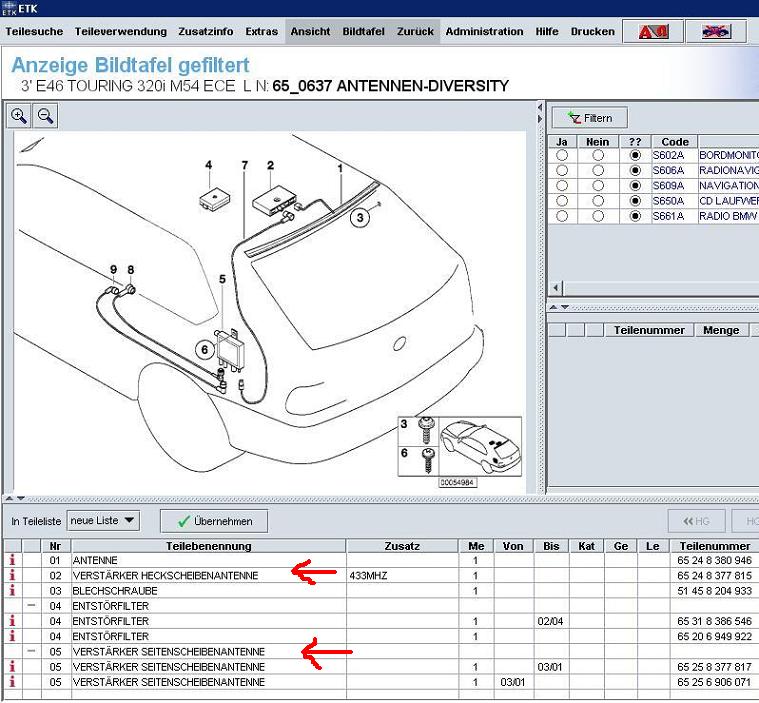The width and height of the screenshot is (759, 703).
Task: Open the Extras menu
Action: (x=261, y=31)
